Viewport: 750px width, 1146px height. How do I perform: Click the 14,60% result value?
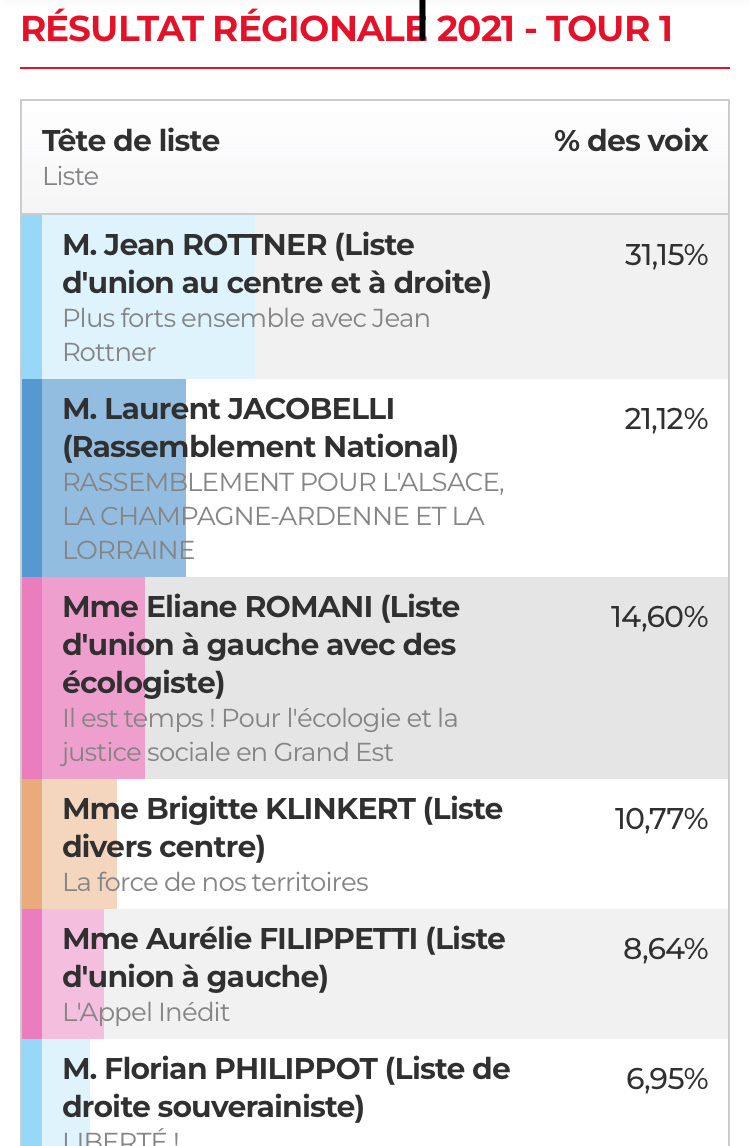pyautogui.click(x=659, y=618)
